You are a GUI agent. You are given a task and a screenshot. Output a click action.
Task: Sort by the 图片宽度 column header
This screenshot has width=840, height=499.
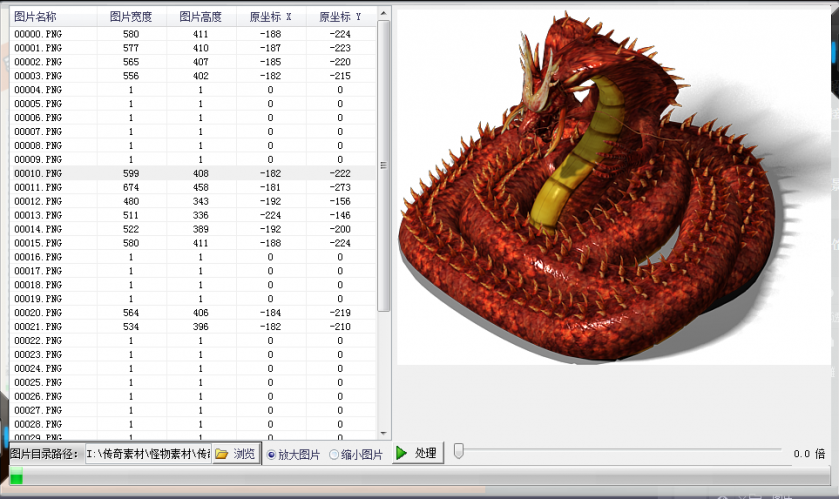pos(131,17)
